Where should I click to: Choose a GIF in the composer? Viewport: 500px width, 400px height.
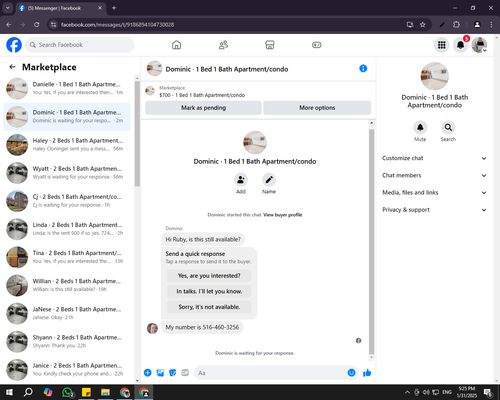tap(185, 373)
